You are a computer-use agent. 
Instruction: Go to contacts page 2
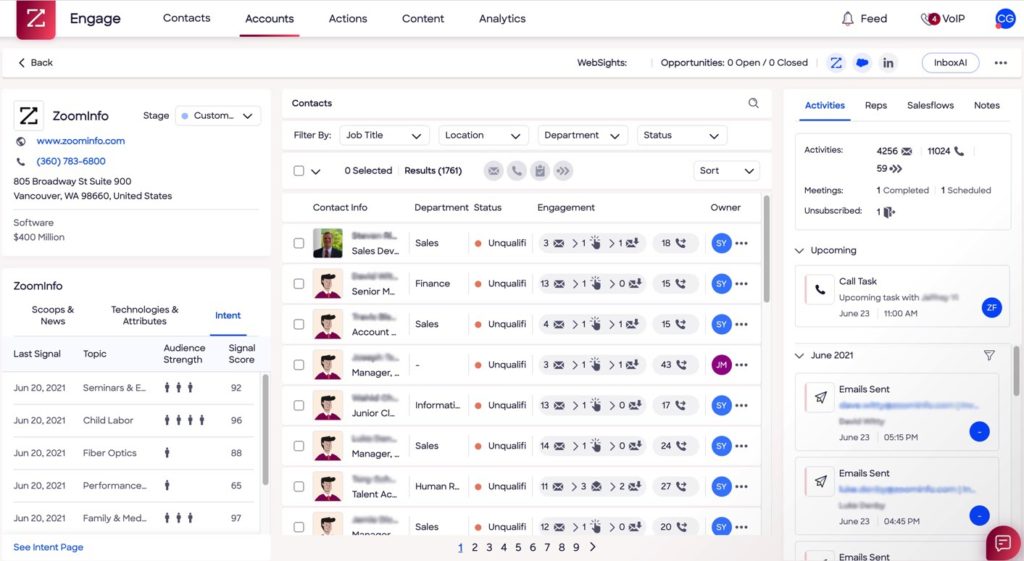pyautogui.click(x=475, y=547)
